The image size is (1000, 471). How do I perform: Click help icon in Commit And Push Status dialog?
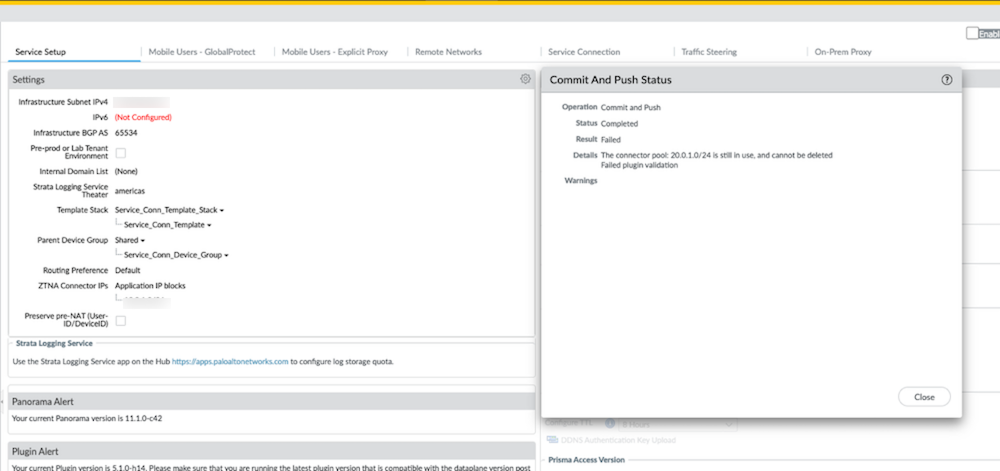pos(947,80)
